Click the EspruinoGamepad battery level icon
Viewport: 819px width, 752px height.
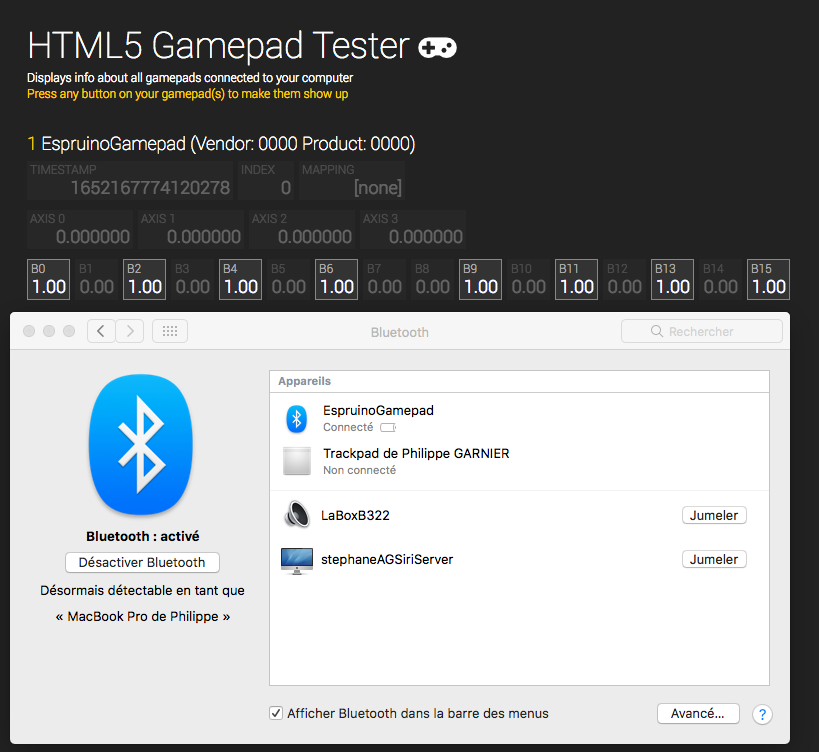point(388,428)
